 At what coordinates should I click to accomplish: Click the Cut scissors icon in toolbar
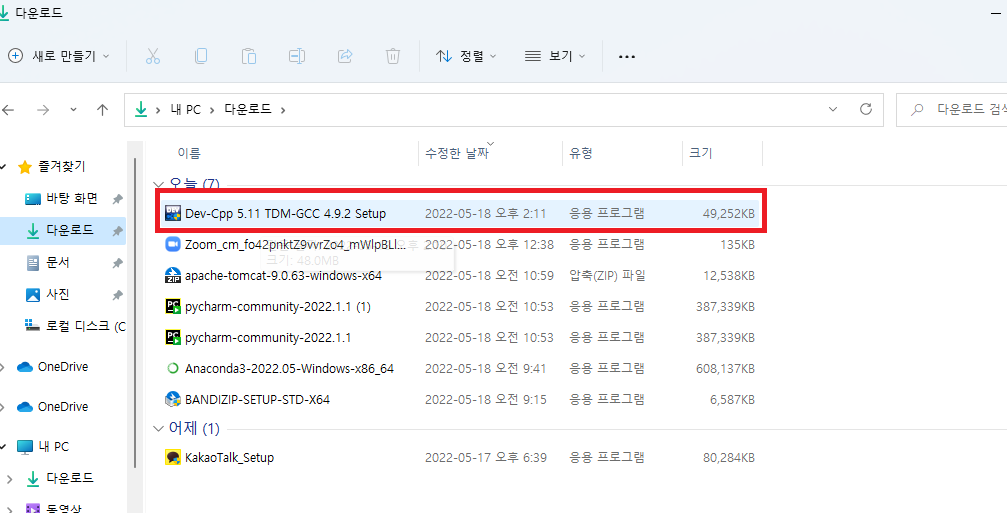(x=152, y=56)
